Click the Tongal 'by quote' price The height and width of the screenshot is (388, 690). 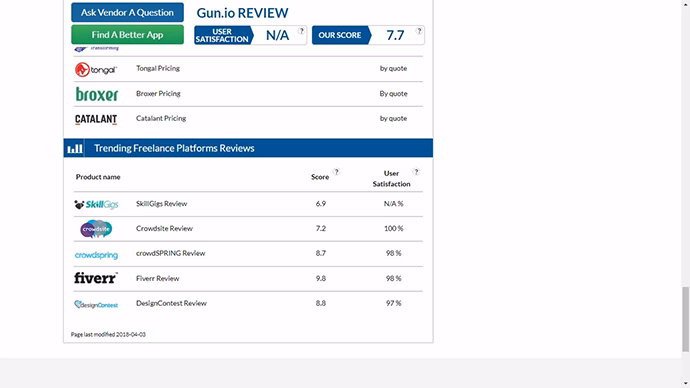point(393,68)
